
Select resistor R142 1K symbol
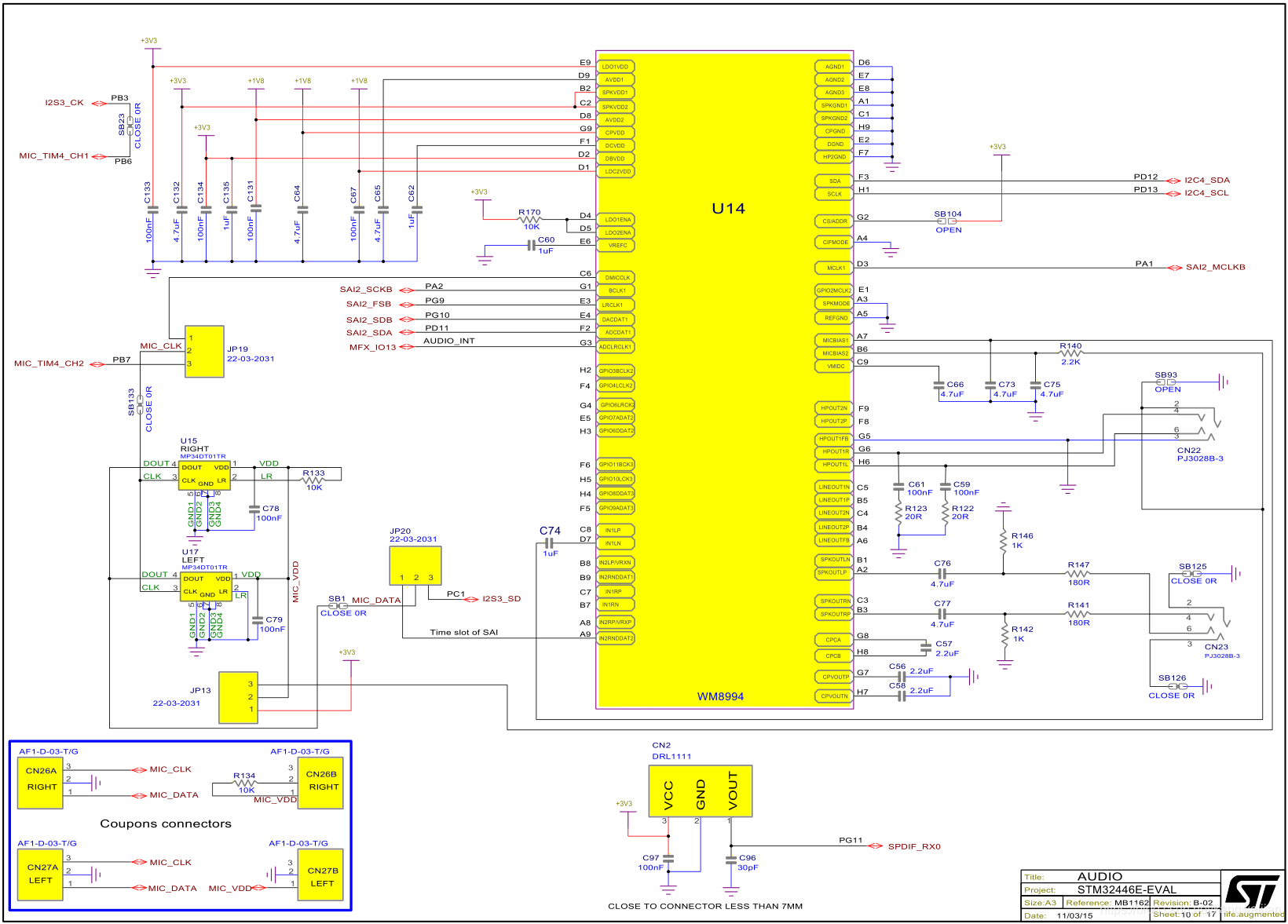click(1004, 634)
